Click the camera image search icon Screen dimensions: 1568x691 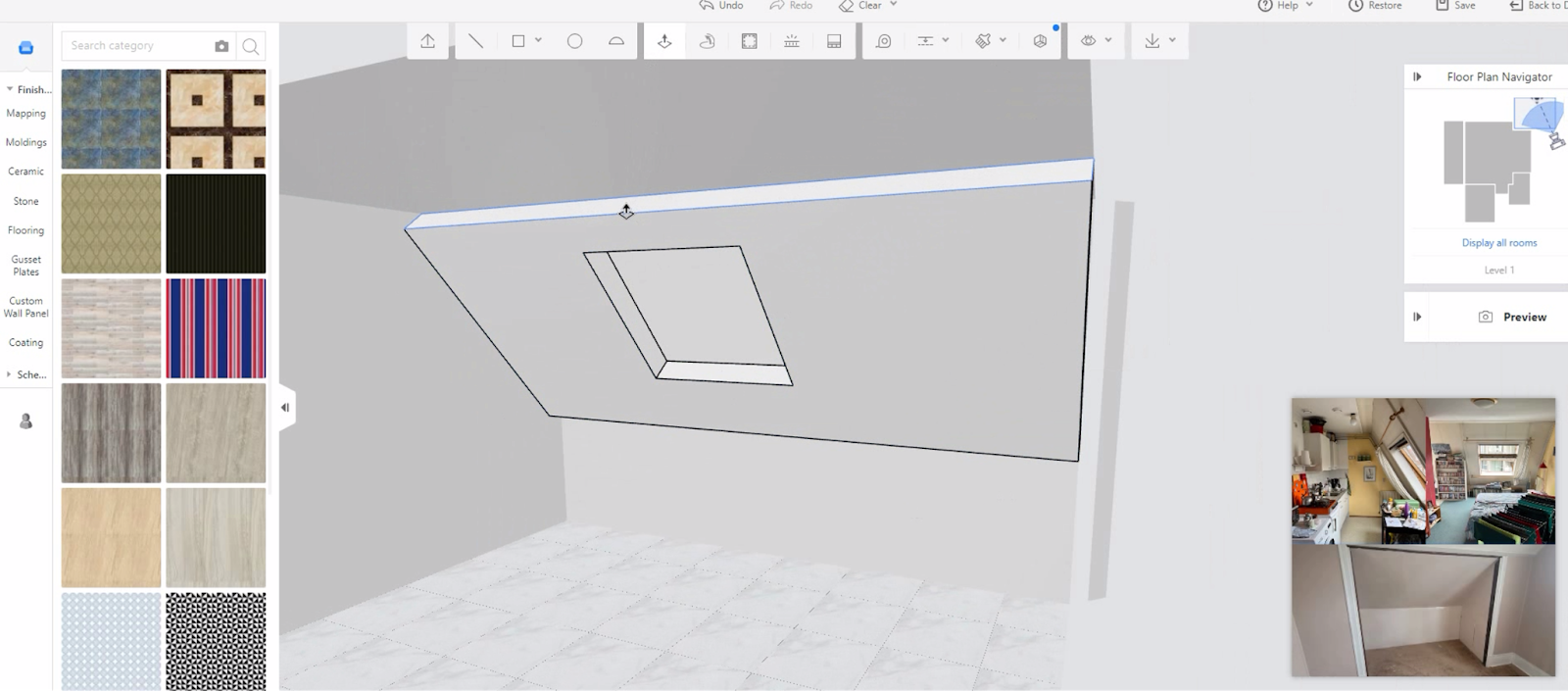coord(221,46)
